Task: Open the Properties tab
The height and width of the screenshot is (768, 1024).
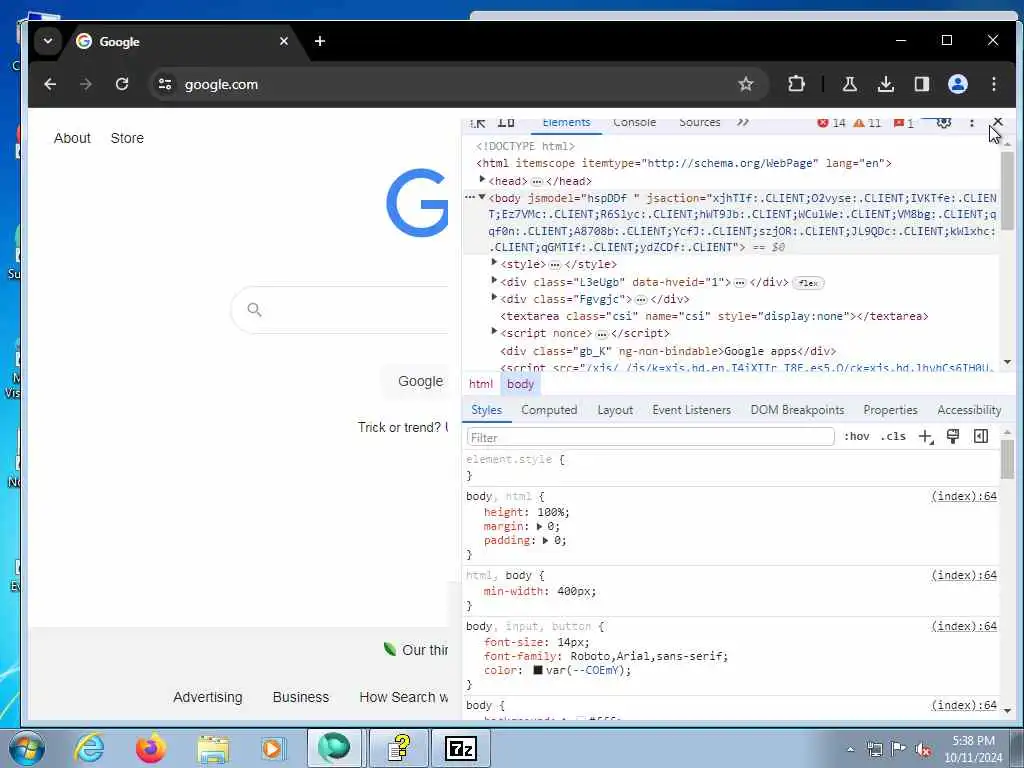Action: pyautogui.click(x=890, y=410)
